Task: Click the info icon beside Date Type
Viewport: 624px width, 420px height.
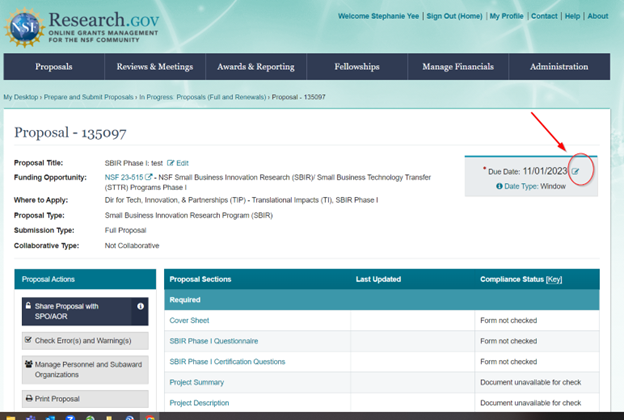Action: [500, 187]
